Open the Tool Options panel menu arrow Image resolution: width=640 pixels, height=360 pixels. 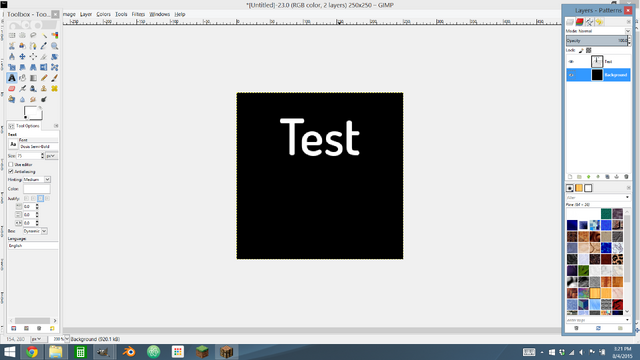[56, 126]
